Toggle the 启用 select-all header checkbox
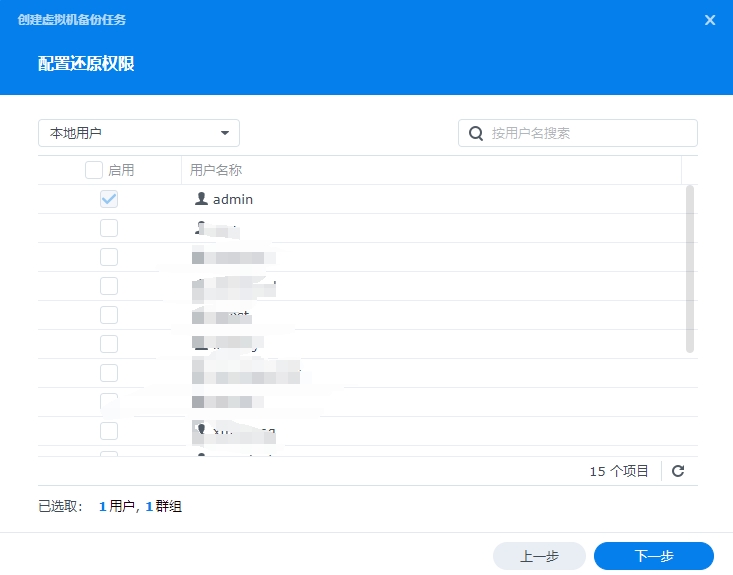This screenshot has height=575, width=733. coord(93,170)
